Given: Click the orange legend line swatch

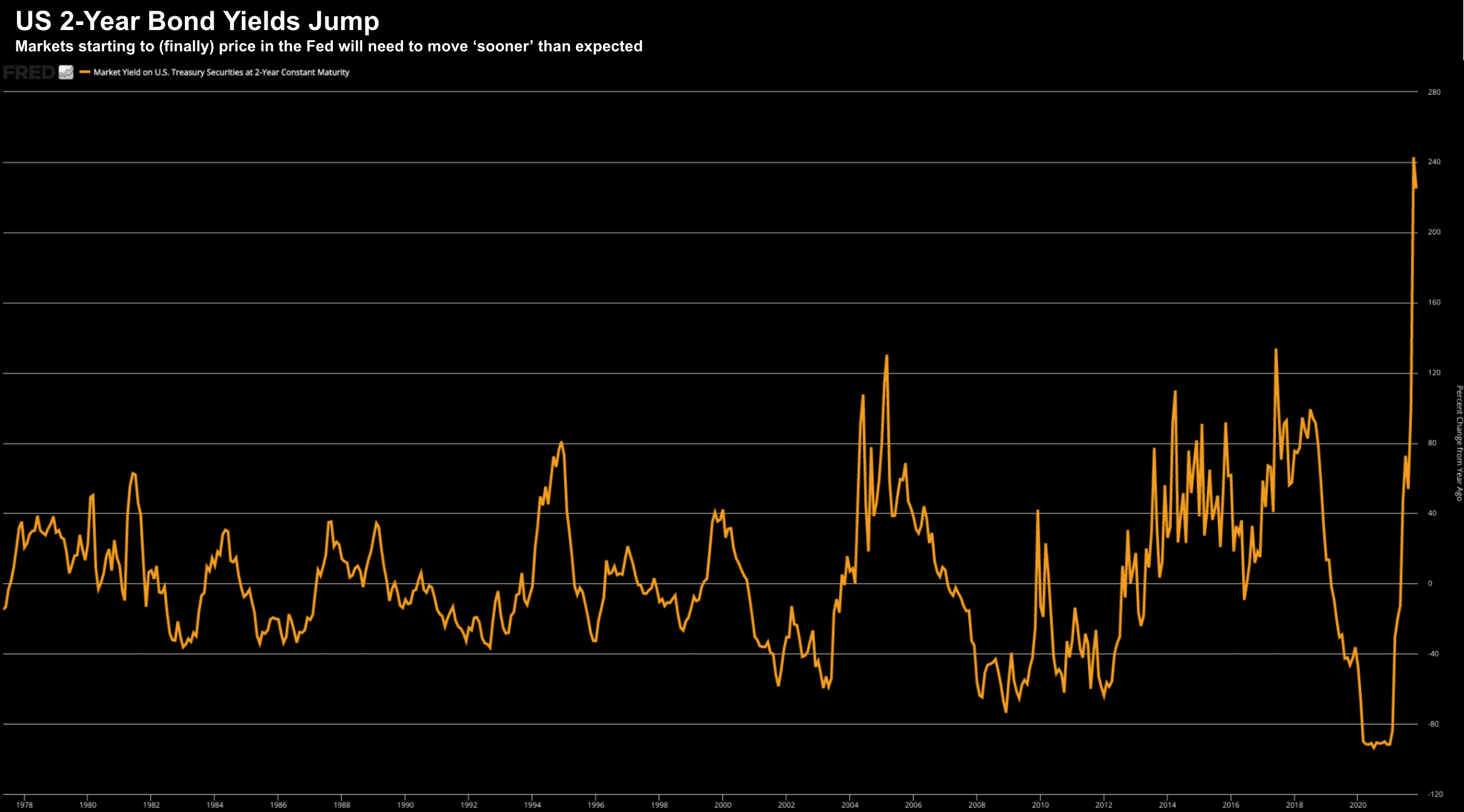Looking at the screenshot, I should 85,72.
